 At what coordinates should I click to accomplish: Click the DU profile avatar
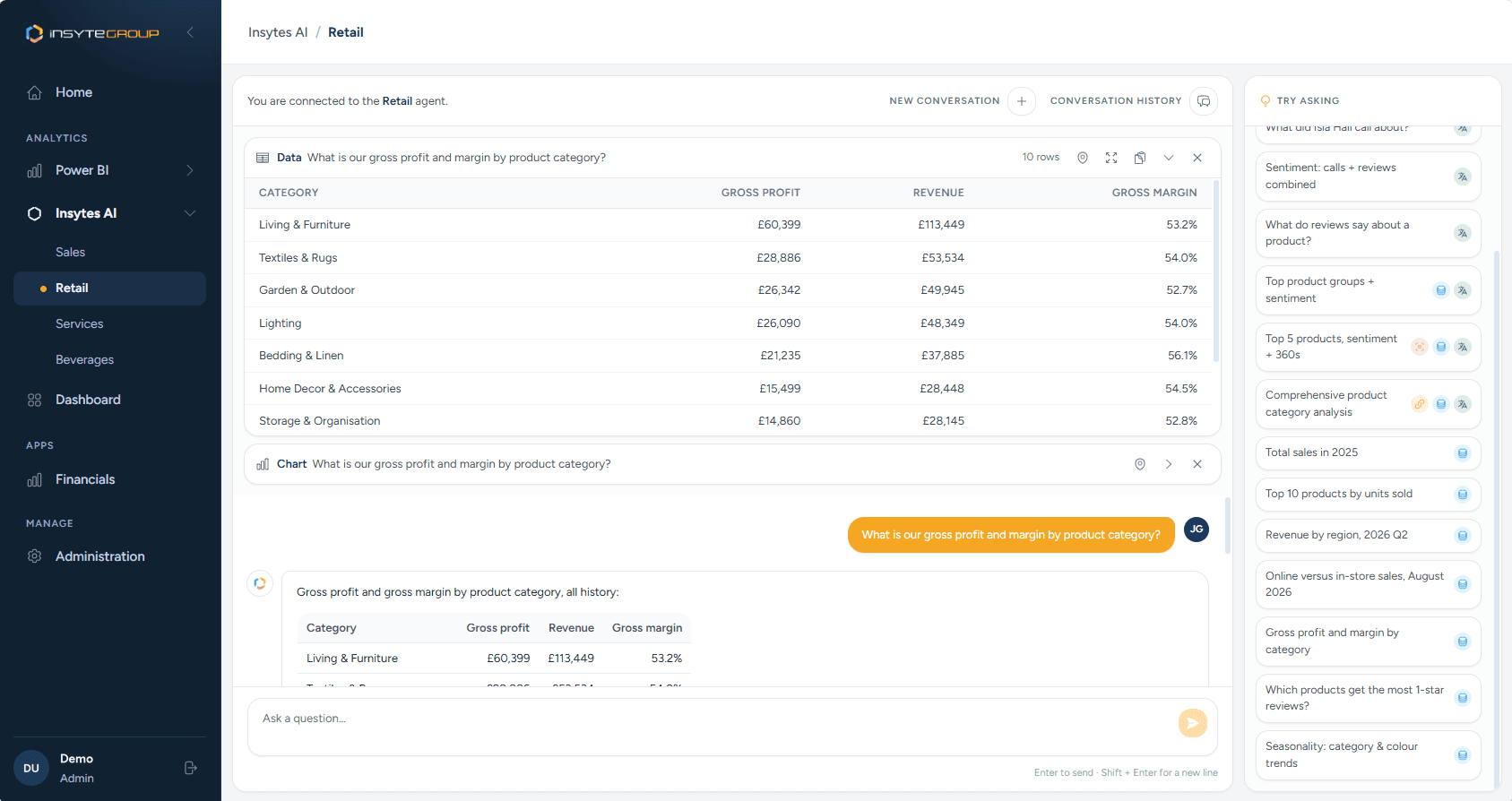point(31,768)
